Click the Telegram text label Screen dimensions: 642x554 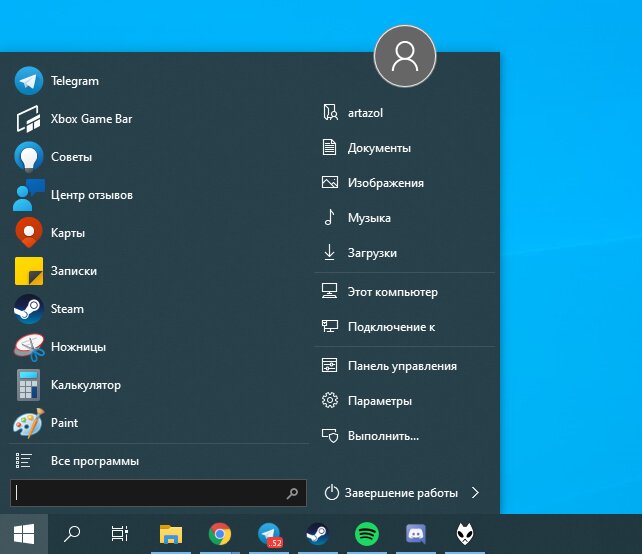pos(75,81)
